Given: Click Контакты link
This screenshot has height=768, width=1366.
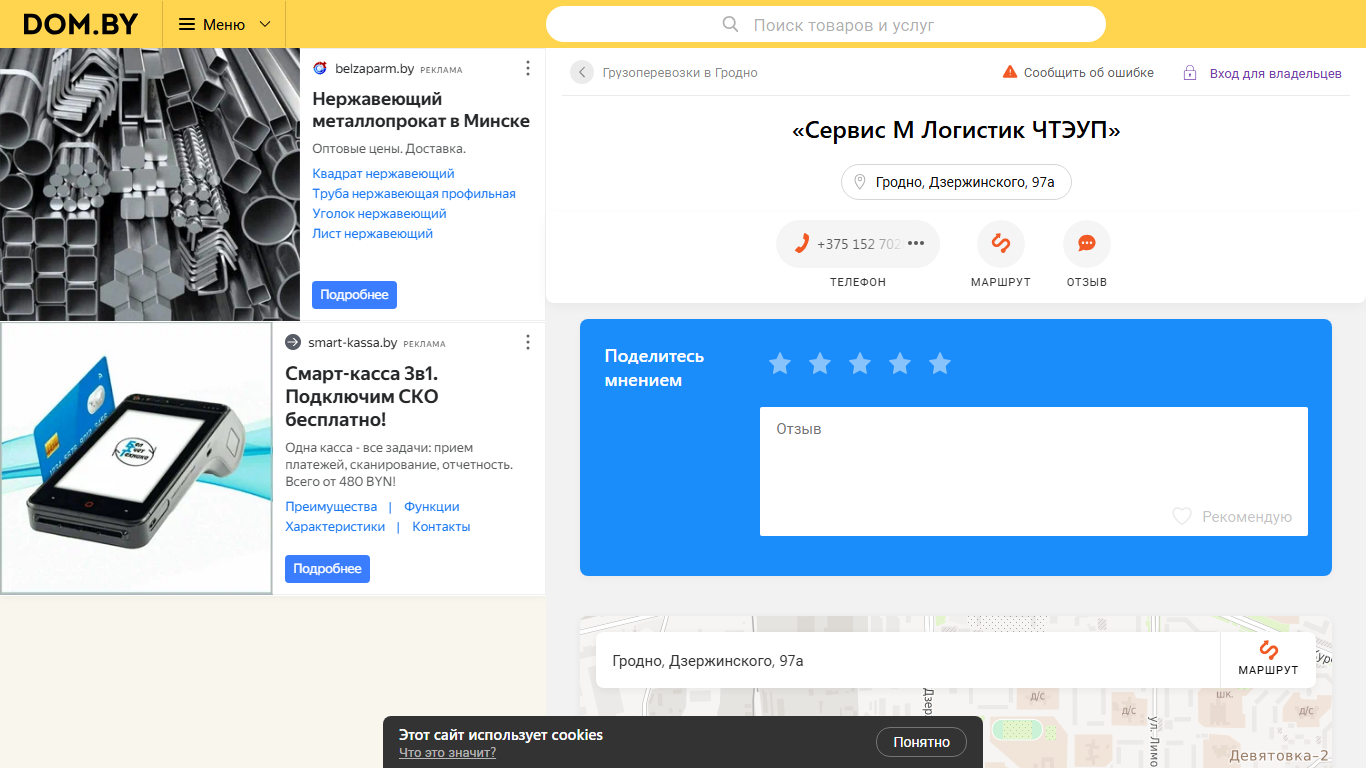Looking at the screenshot, I should click(441, 527).
